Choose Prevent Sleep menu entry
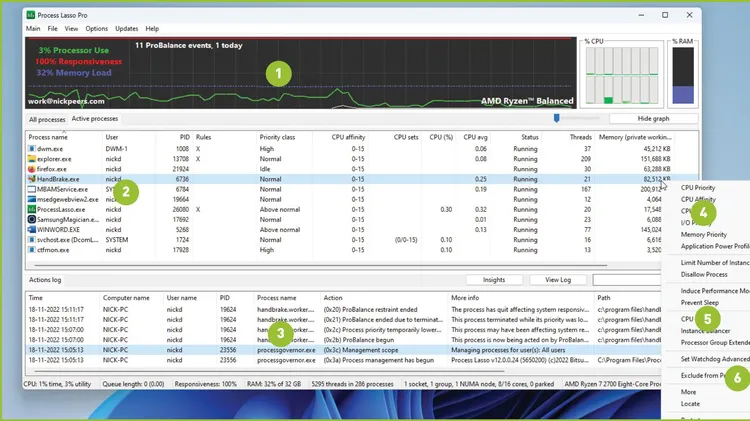 coord(700,303)
